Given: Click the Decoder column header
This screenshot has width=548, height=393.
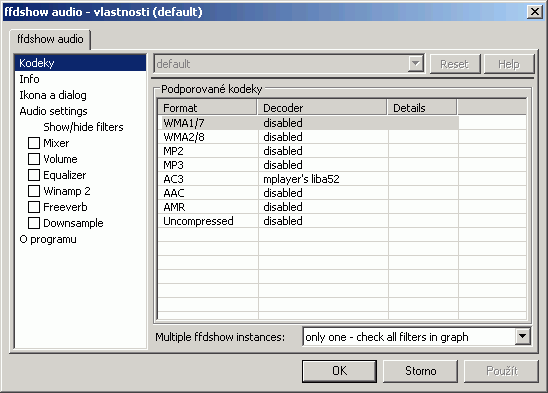Looking at the screenshot, I should [322, 108].
